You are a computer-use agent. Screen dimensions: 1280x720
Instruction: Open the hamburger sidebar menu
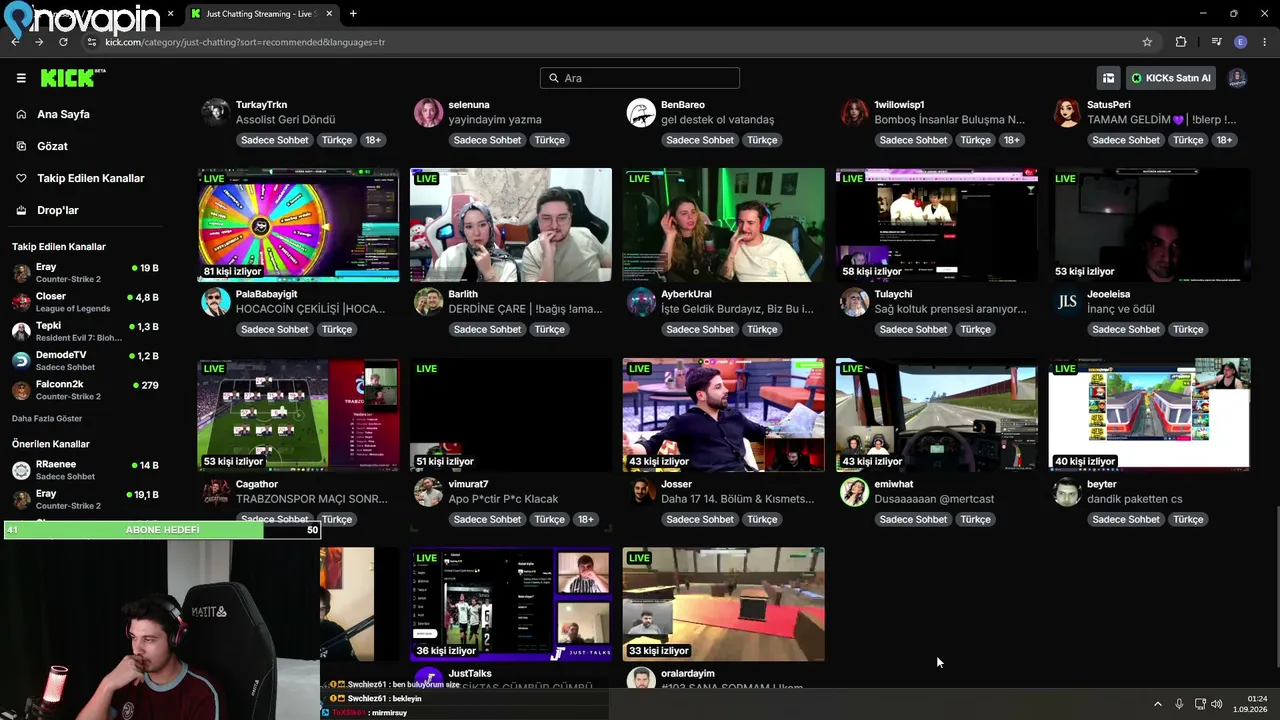click(x=21, y=78)
